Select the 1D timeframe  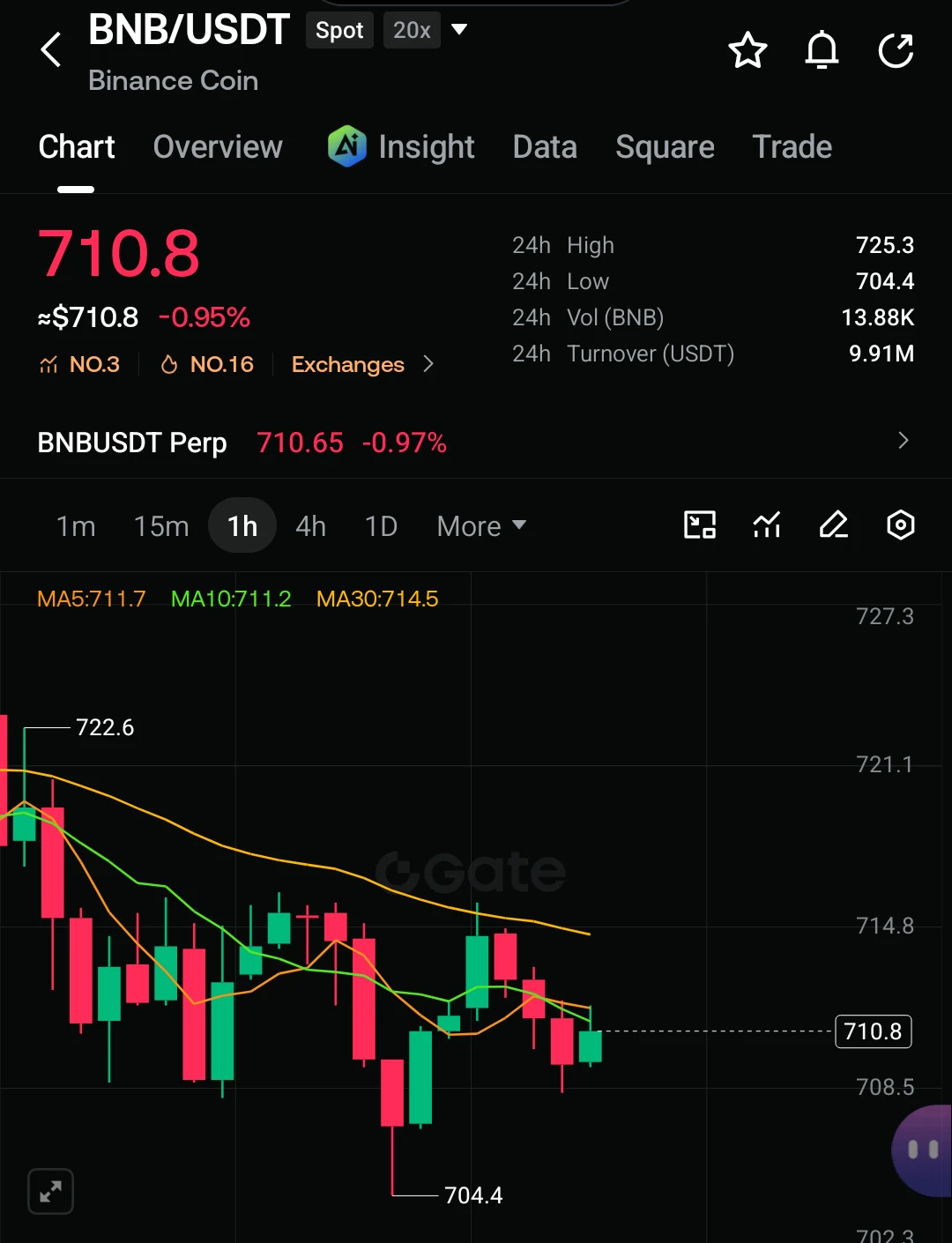pyautogui.click(x=381, y=526)
